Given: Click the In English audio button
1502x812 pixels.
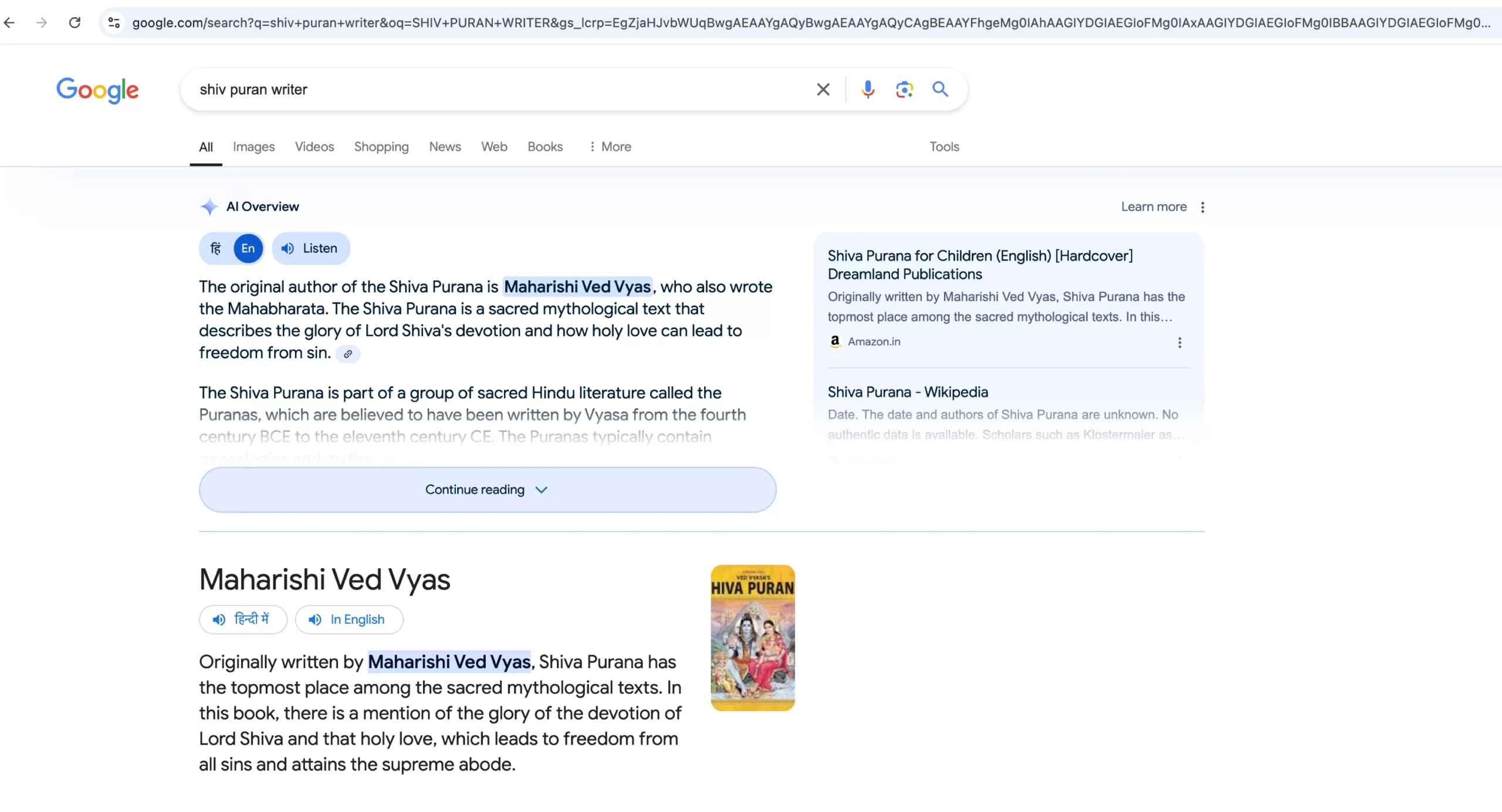Looking at the screenshot, I should 349,620.
